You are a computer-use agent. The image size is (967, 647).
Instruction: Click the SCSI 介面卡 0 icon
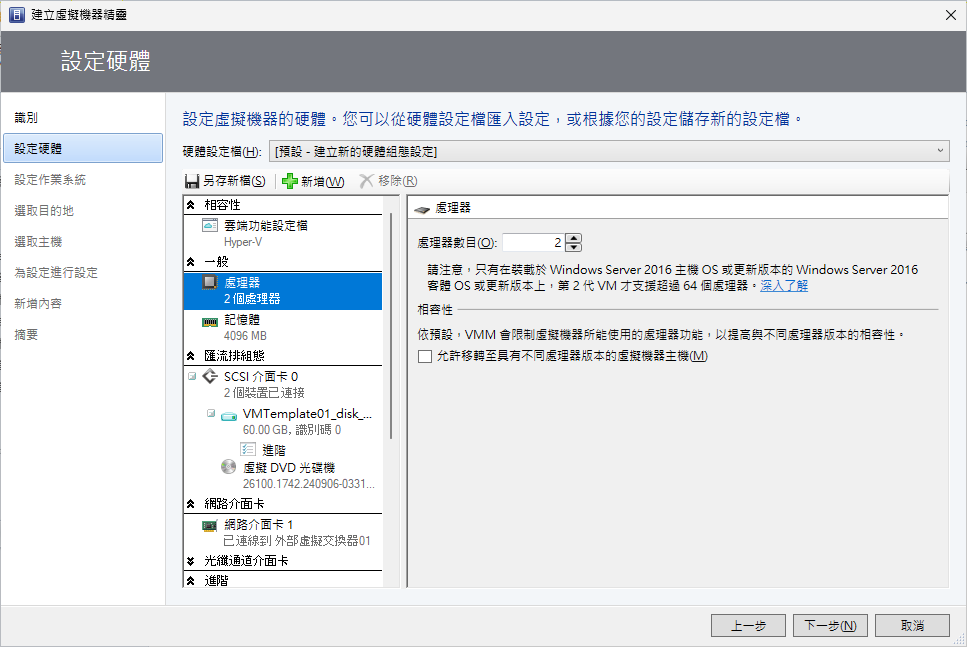[210, 377]
